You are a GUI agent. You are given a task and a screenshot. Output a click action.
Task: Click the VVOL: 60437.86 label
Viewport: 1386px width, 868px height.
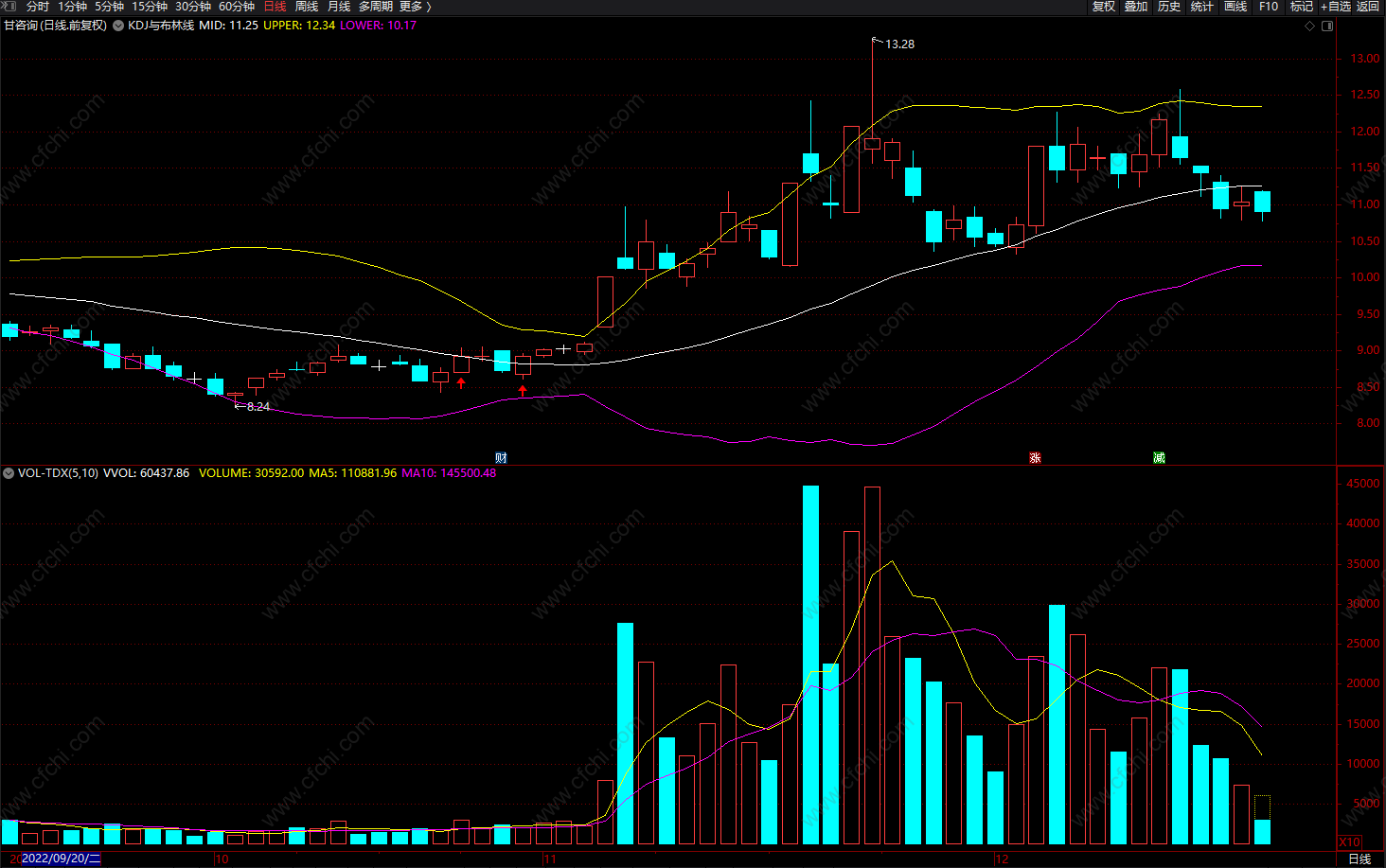146,473
